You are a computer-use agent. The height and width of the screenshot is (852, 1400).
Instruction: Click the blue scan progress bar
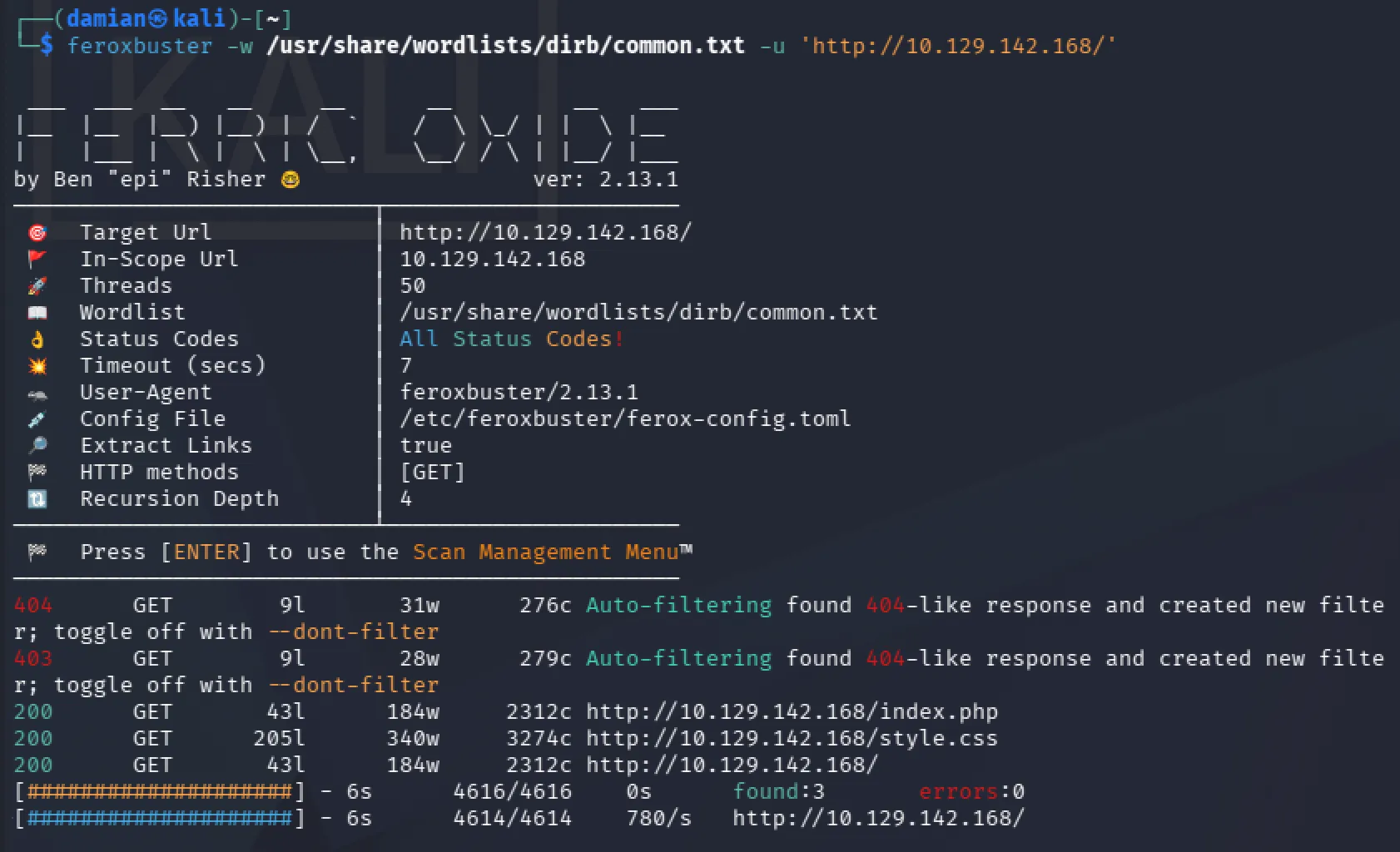(160, 818)
